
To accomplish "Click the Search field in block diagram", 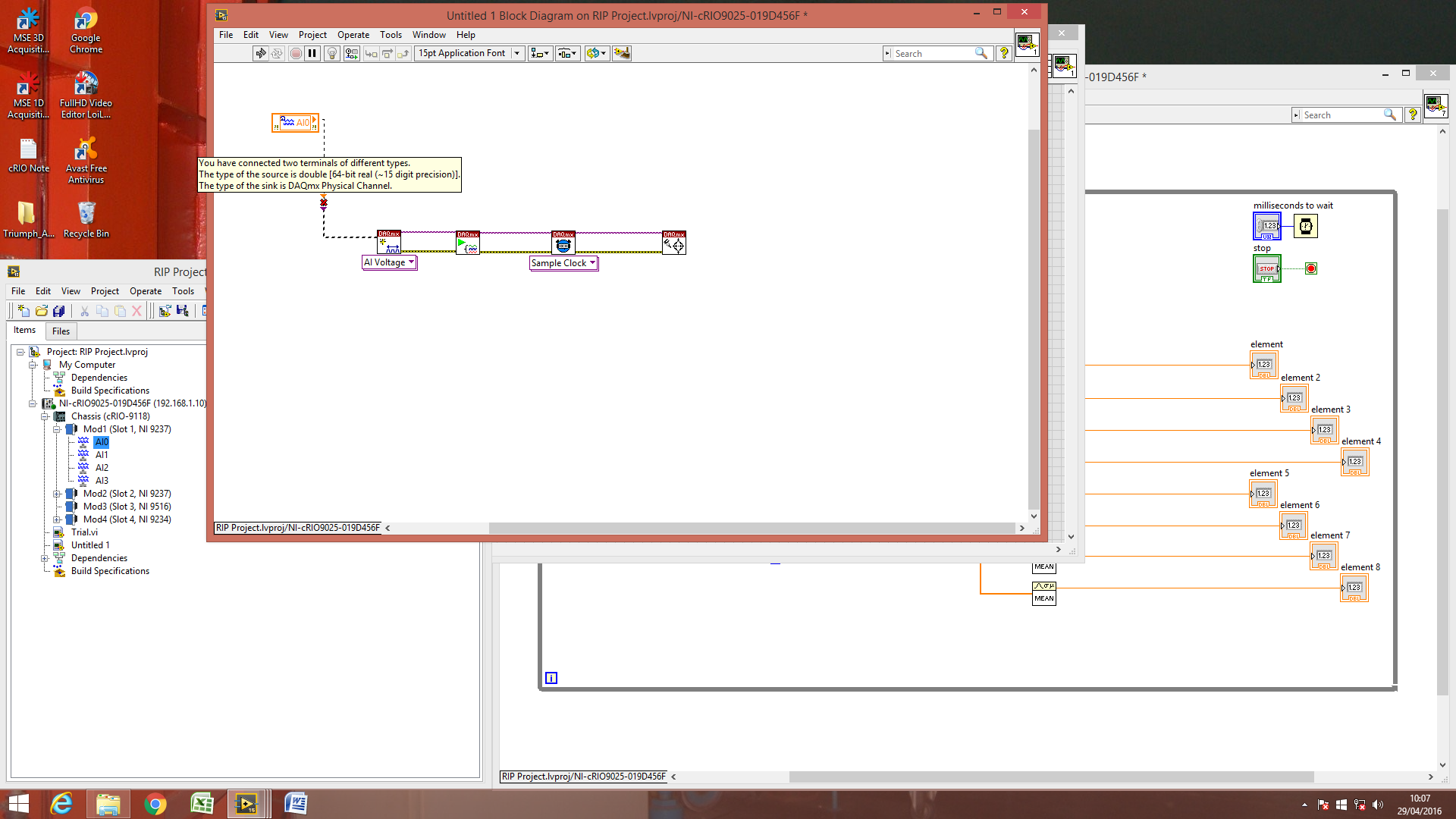I will pos(931,53).
